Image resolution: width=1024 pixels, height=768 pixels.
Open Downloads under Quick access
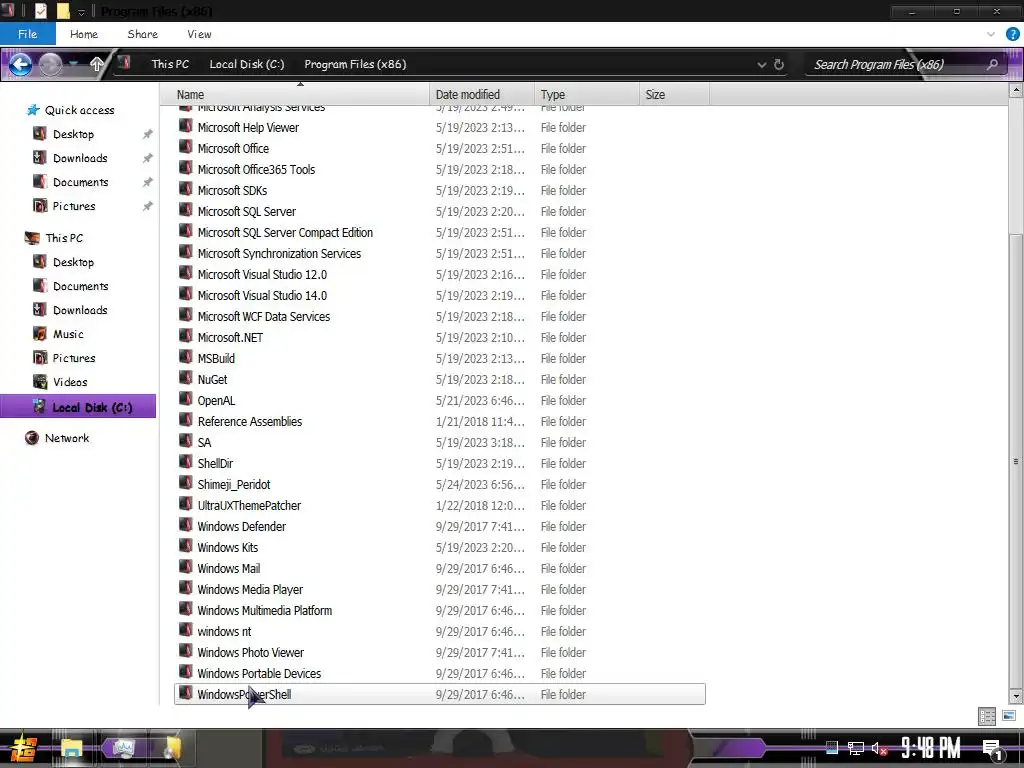tap(80, 158)
